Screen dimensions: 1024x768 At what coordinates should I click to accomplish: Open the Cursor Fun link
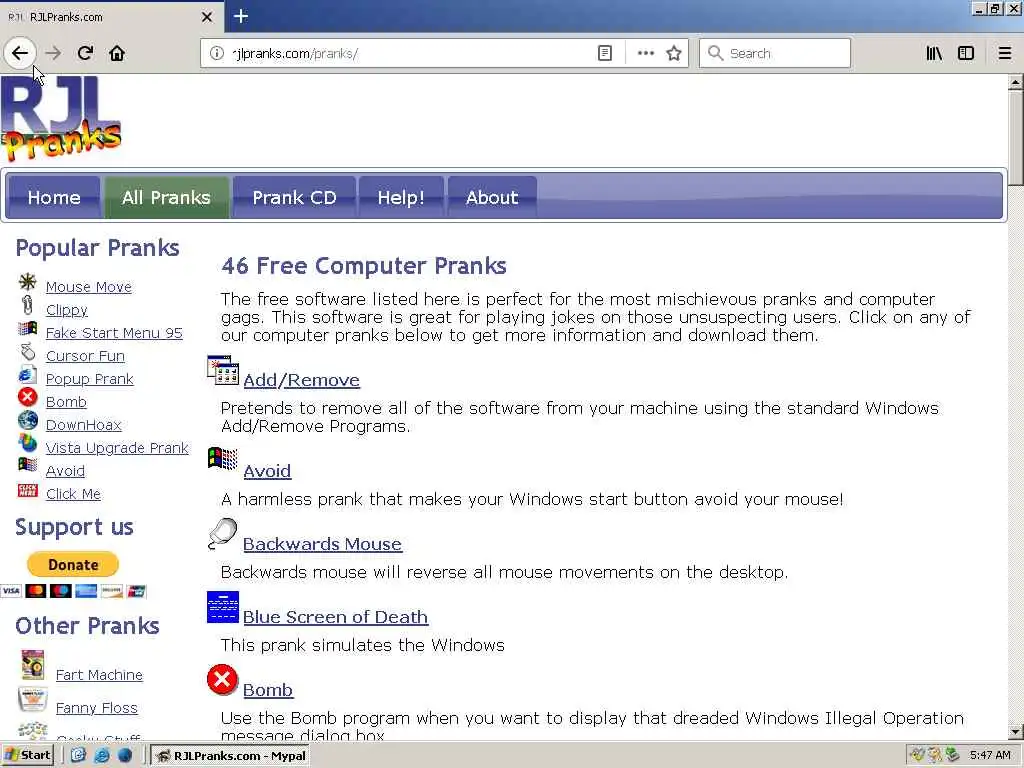point(85,356)
